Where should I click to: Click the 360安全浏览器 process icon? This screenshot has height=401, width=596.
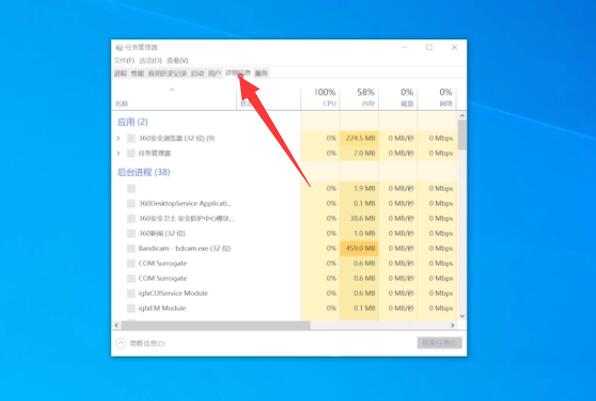131,138
